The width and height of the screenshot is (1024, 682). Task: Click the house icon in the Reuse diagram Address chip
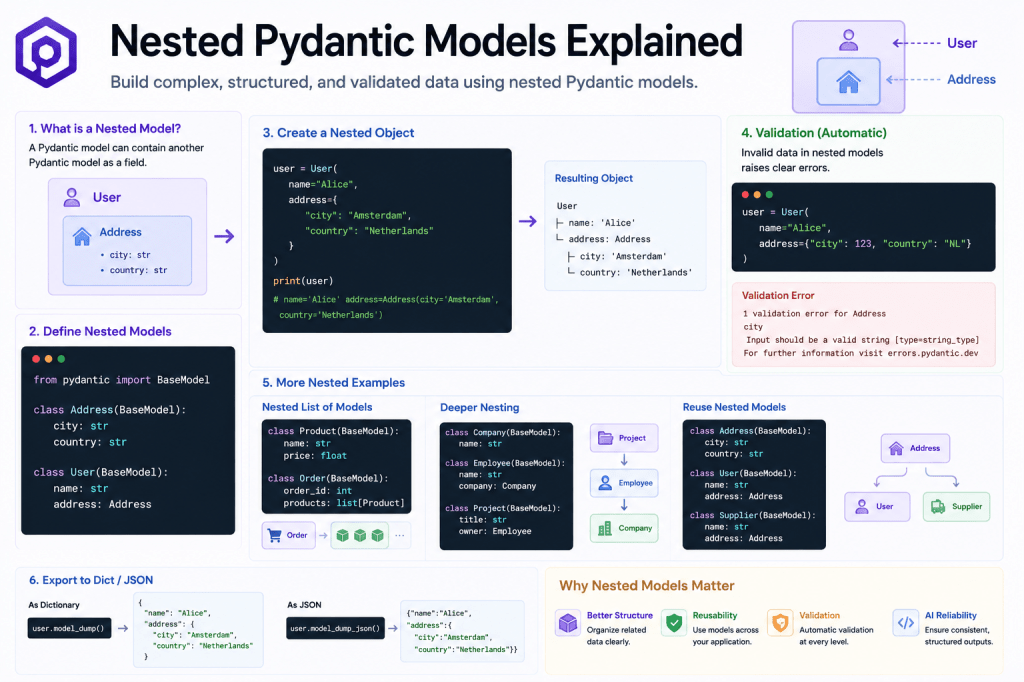(896, 448)
